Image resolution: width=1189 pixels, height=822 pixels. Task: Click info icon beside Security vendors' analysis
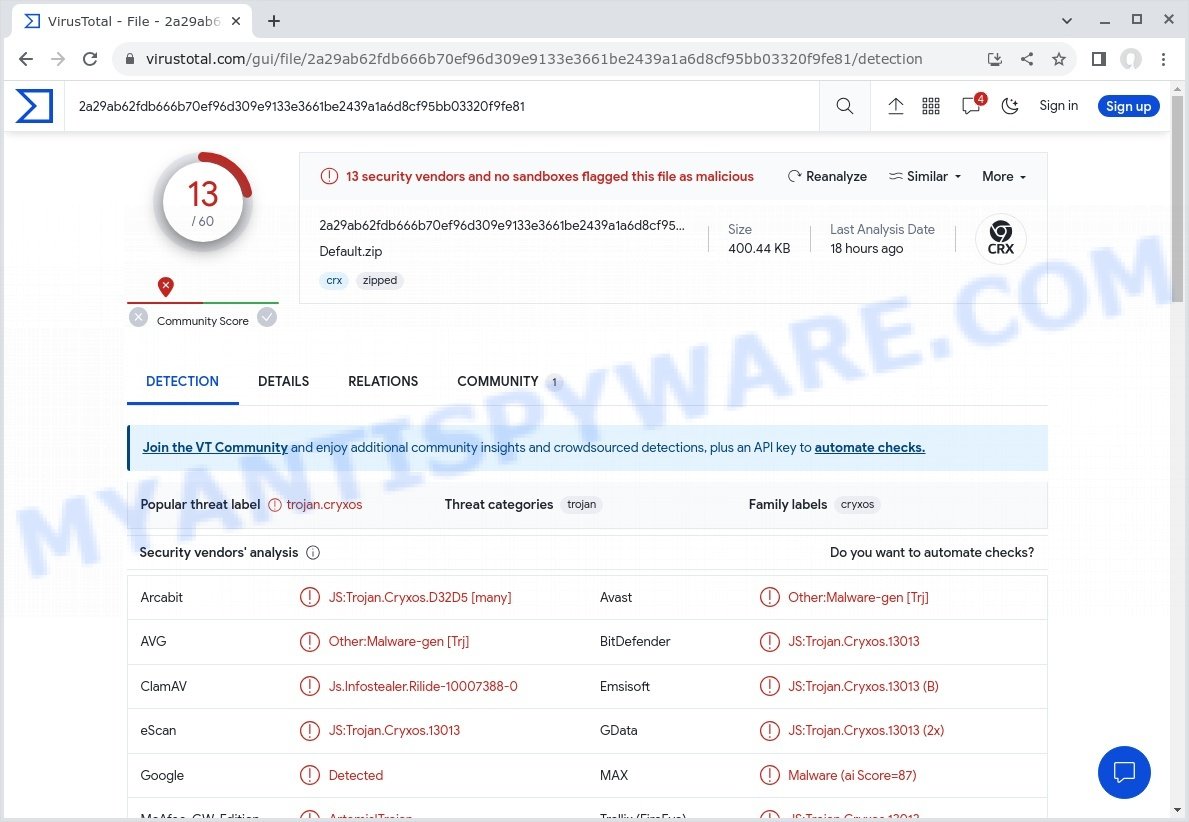(313, 553)
